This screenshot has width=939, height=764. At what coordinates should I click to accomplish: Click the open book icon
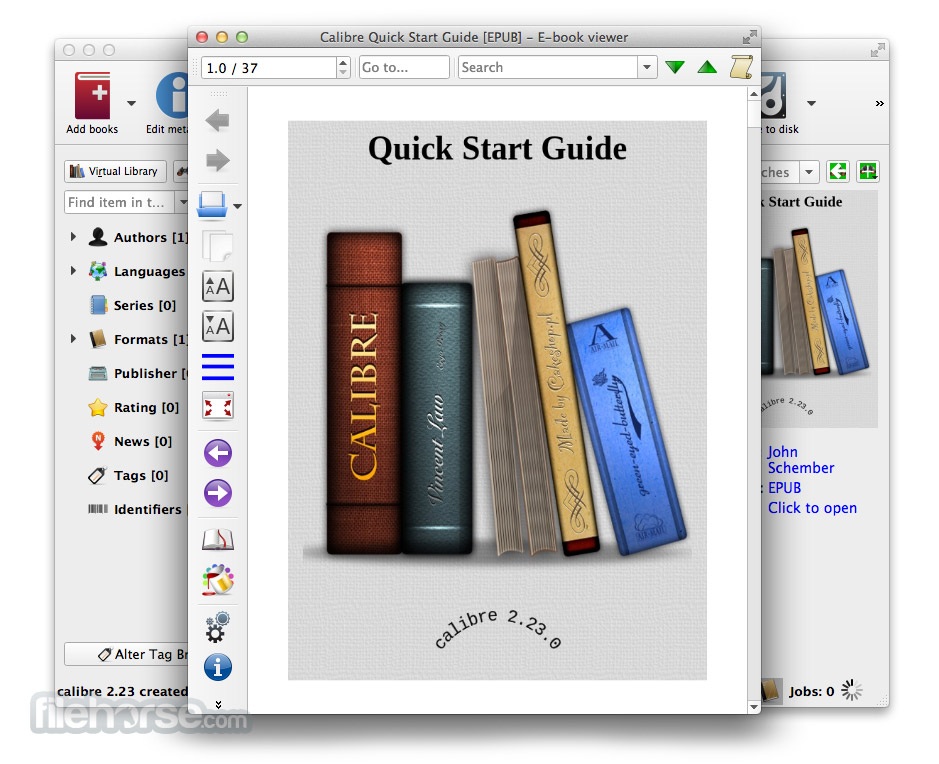[217, 539]
